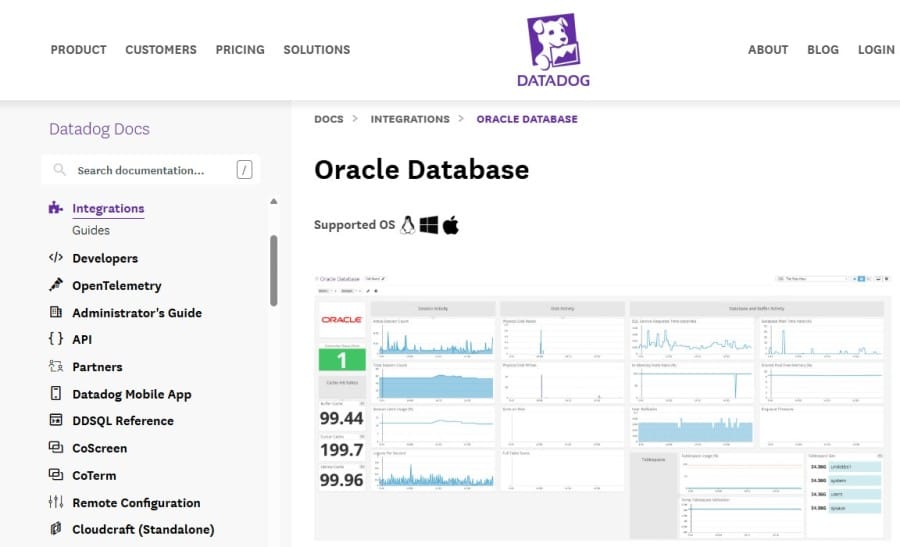Open the Oracle Database dashboard screenshot
The image size is (900, 547).
pyautogui.click(x=602, y=405)
